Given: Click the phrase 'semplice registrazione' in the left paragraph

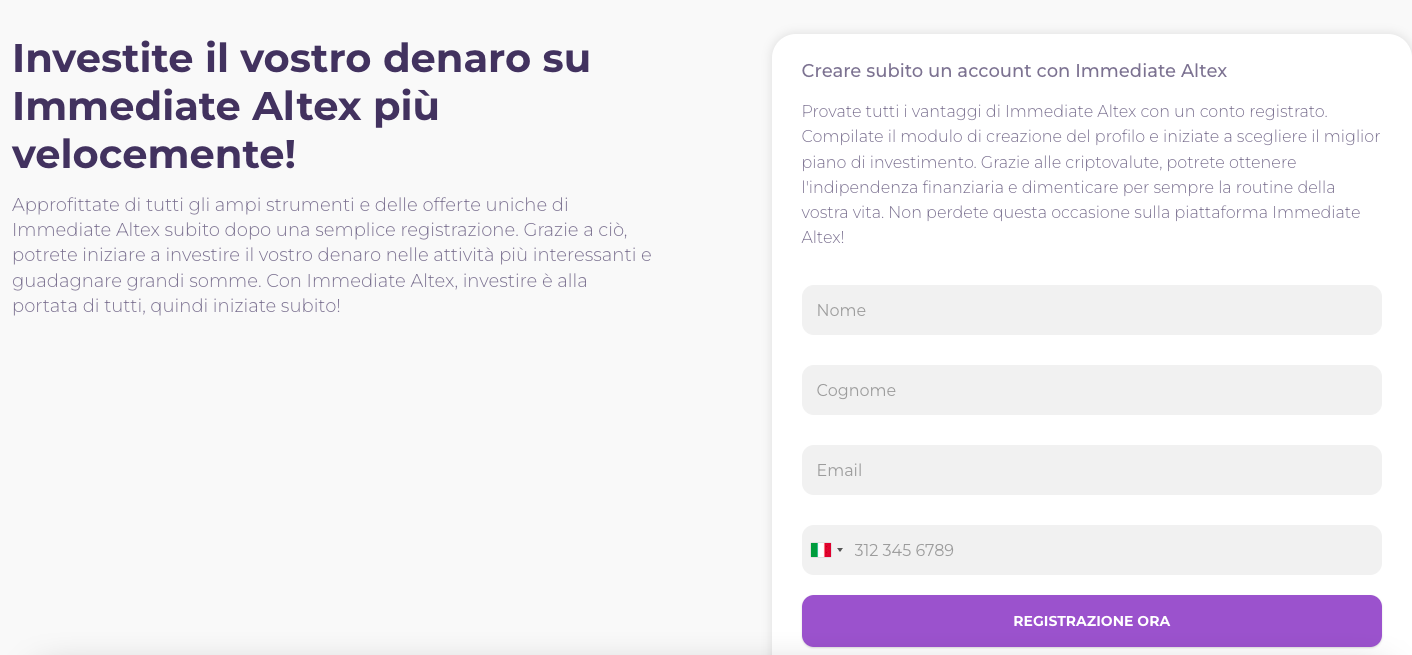Looking at the screenshot, I should (x=422, y=230).
